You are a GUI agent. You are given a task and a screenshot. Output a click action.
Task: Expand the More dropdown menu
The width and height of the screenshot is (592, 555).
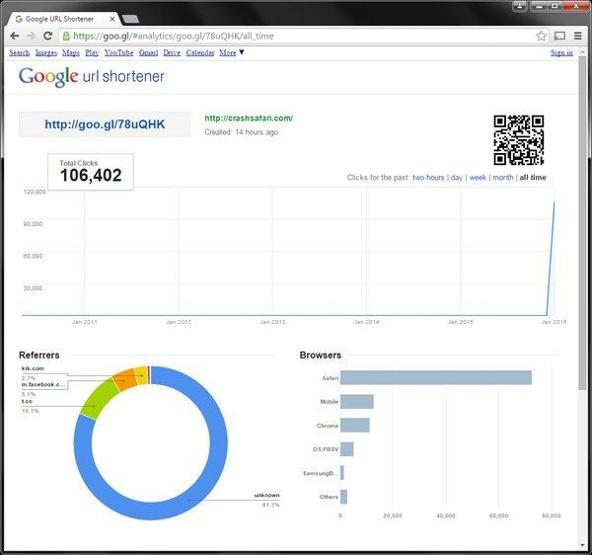pyautogui.click(x=231, y=52)
